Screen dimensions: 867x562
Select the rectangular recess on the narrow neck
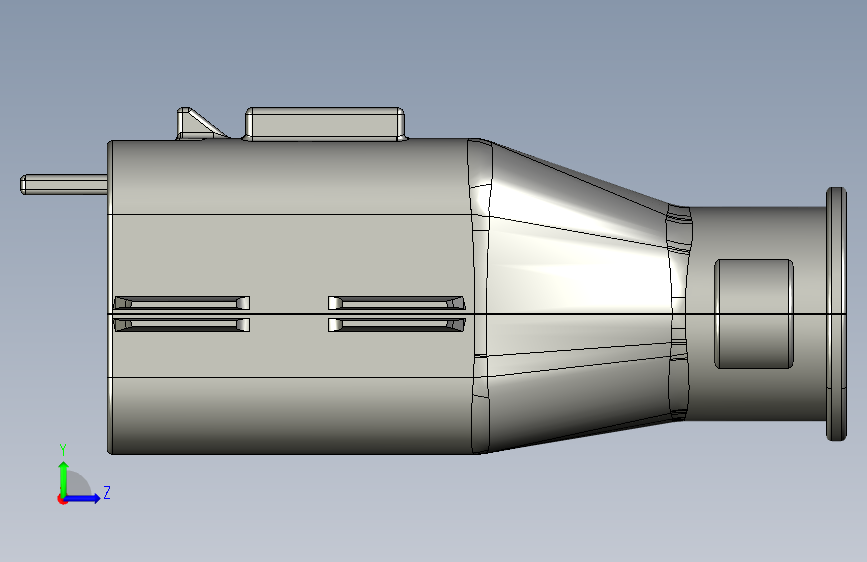click(x=754, y=314)
